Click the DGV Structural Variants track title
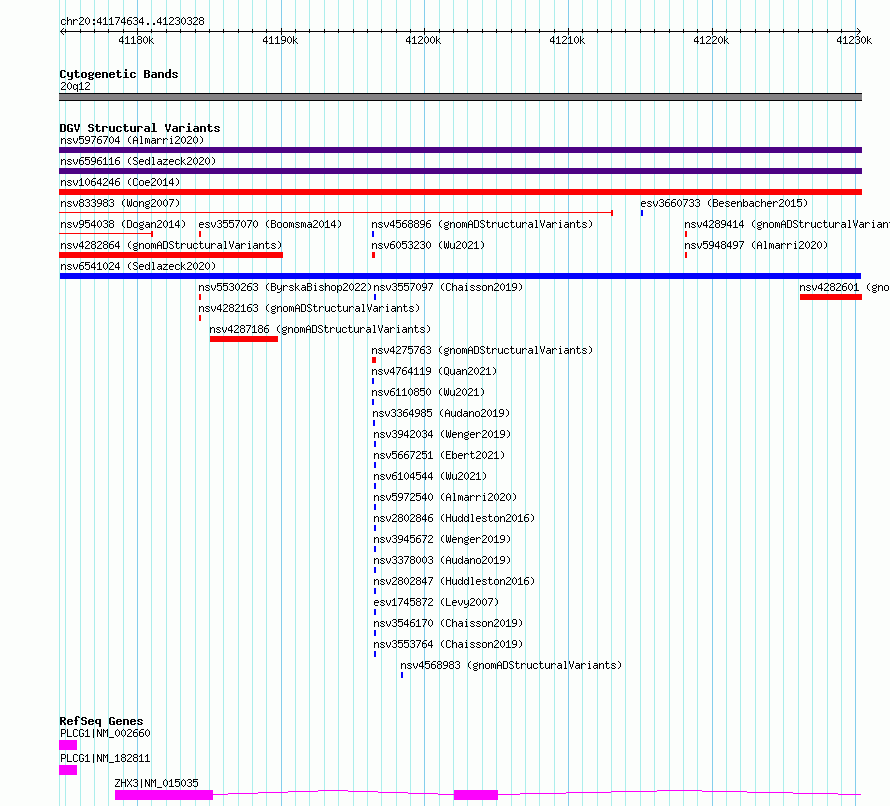This screenshot has height=806, width=890. coord(140,128)
